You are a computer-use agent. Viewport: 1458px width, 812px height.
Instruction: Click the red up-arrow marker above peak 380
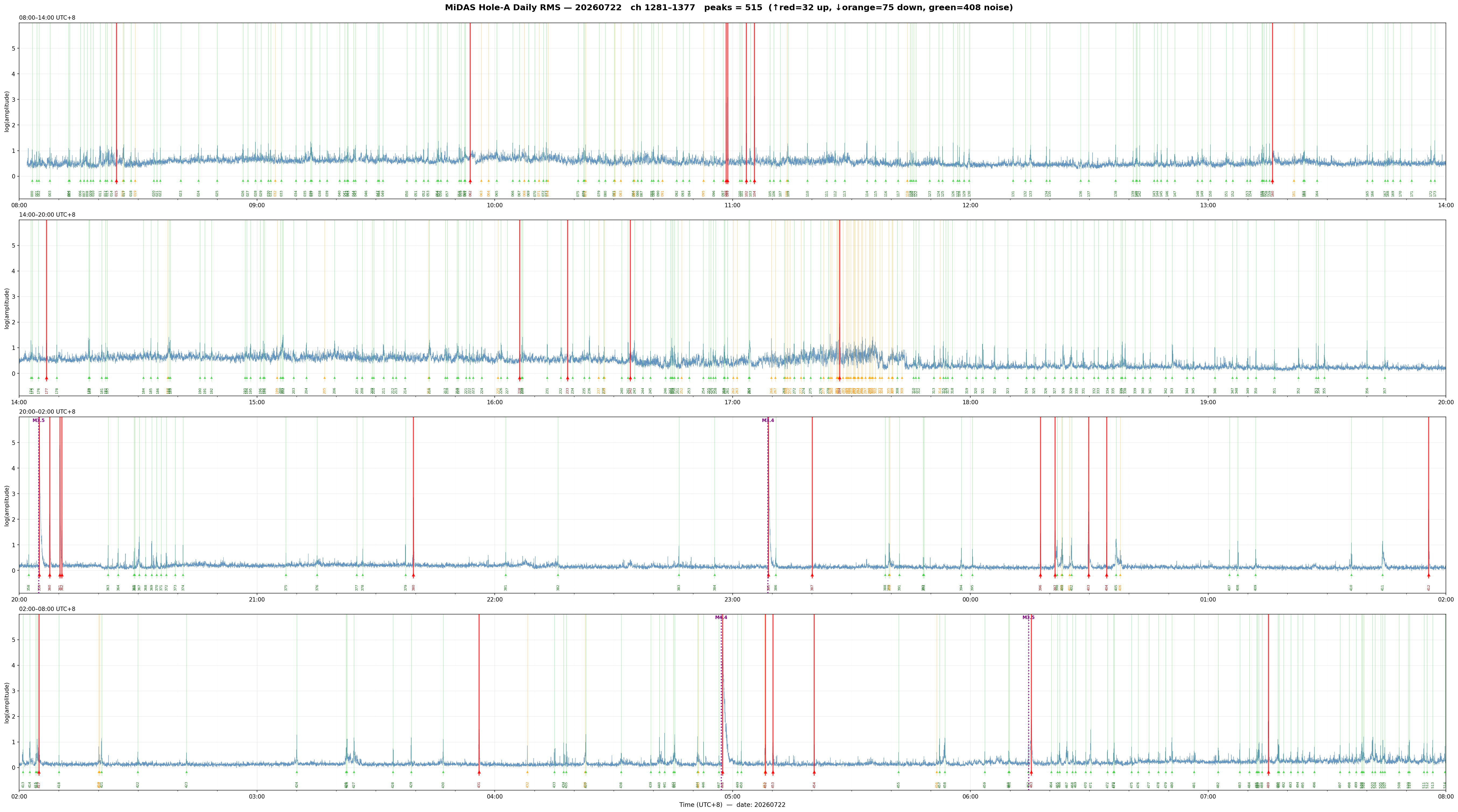coord(413,575)
